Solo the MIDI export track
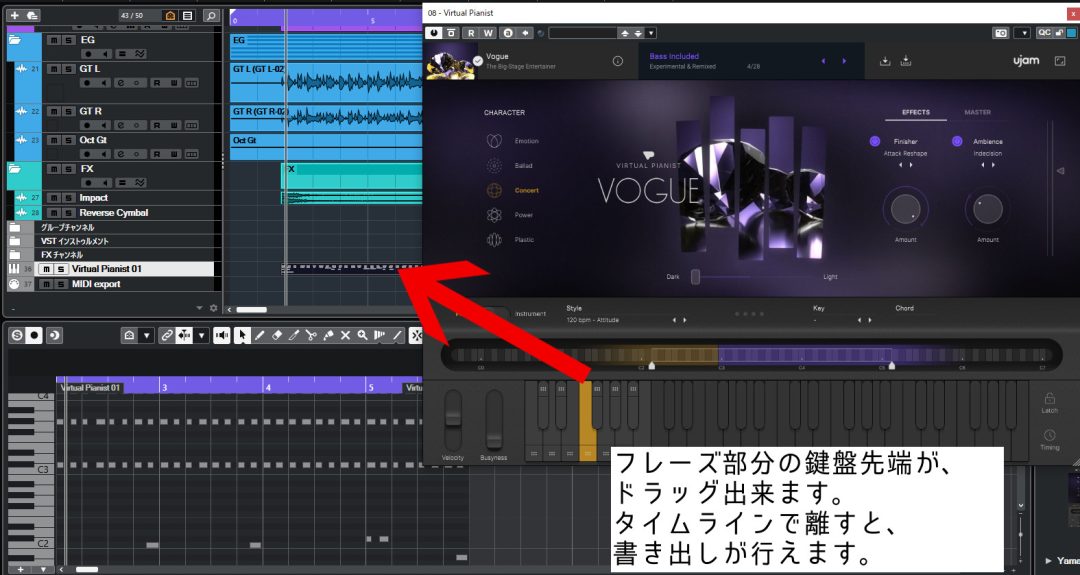This screenshot has width=1080, height=575. click(x=61, y=284)
